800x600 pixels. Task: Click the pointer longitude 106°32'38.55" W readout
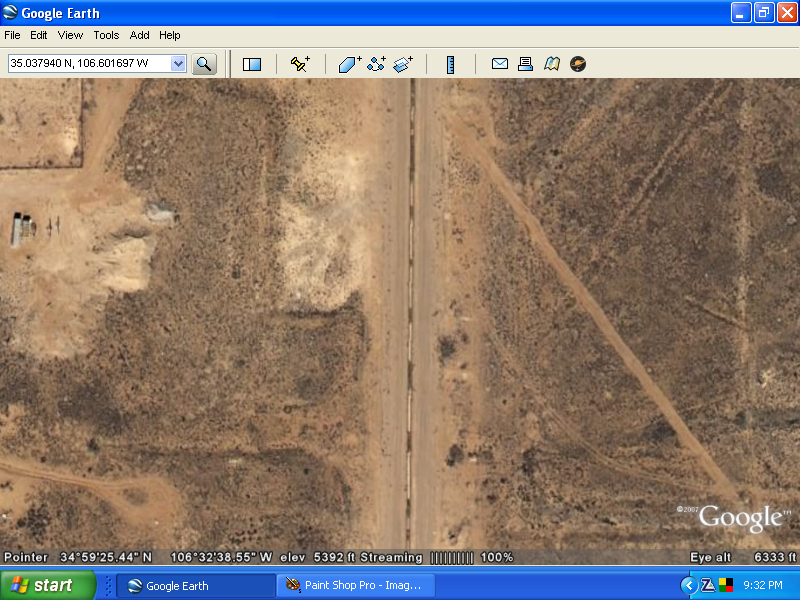pyautogui.click(x=221, y=557)
